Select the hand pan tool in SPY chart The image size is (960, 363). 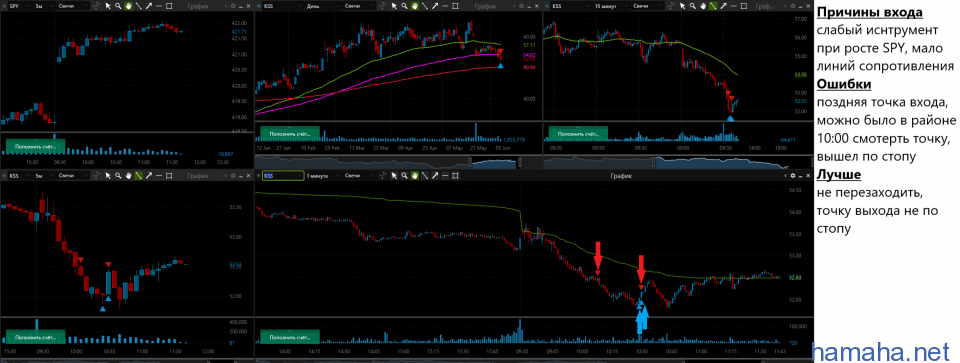pos(129,6)
